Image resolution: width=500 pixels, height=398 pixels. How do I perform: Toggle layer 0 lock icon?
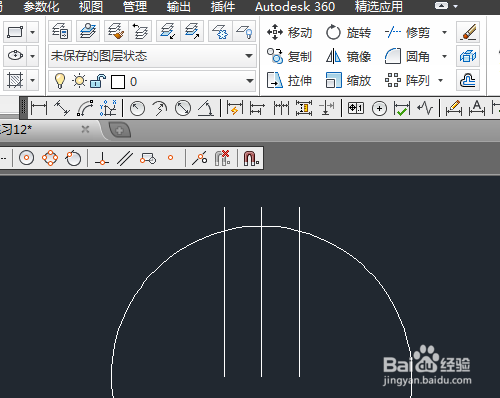pos(98,81)
